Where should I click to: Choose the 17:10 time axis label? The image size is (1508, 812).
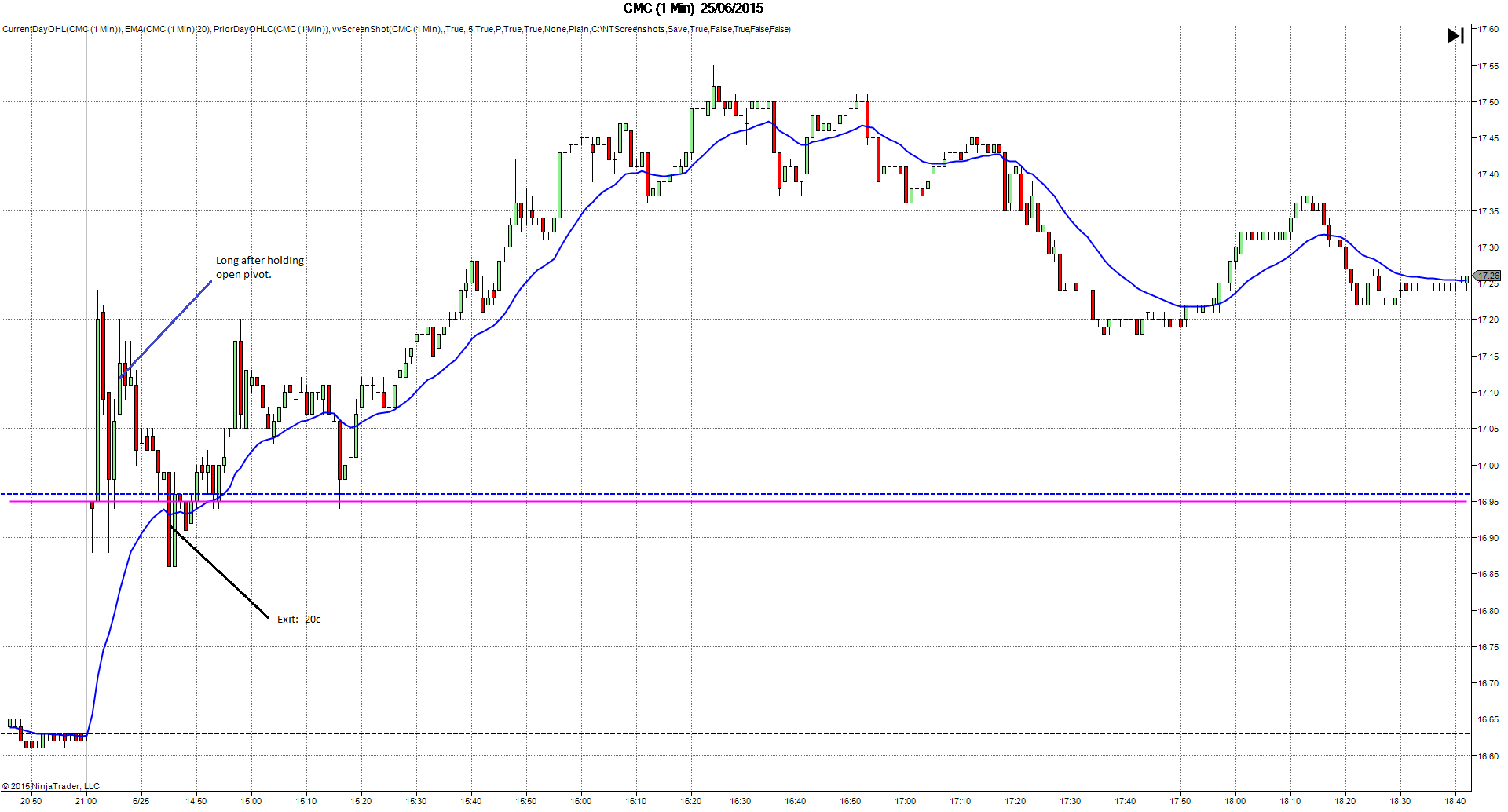(x=961, y=801)
